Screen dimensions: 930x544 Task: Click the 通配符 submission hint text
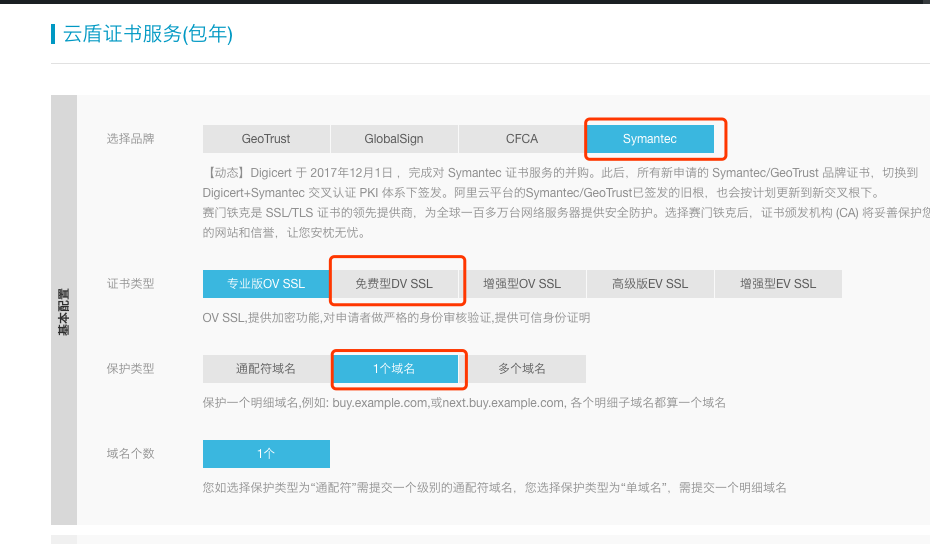coord(495,488)
